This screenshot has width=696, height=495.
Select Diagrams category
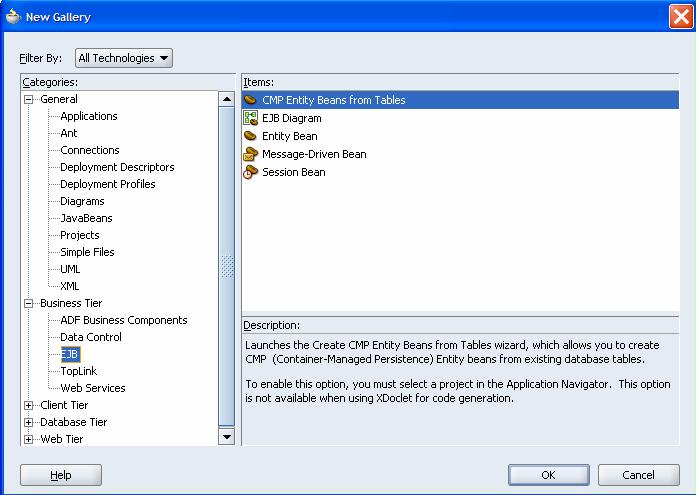82,201
